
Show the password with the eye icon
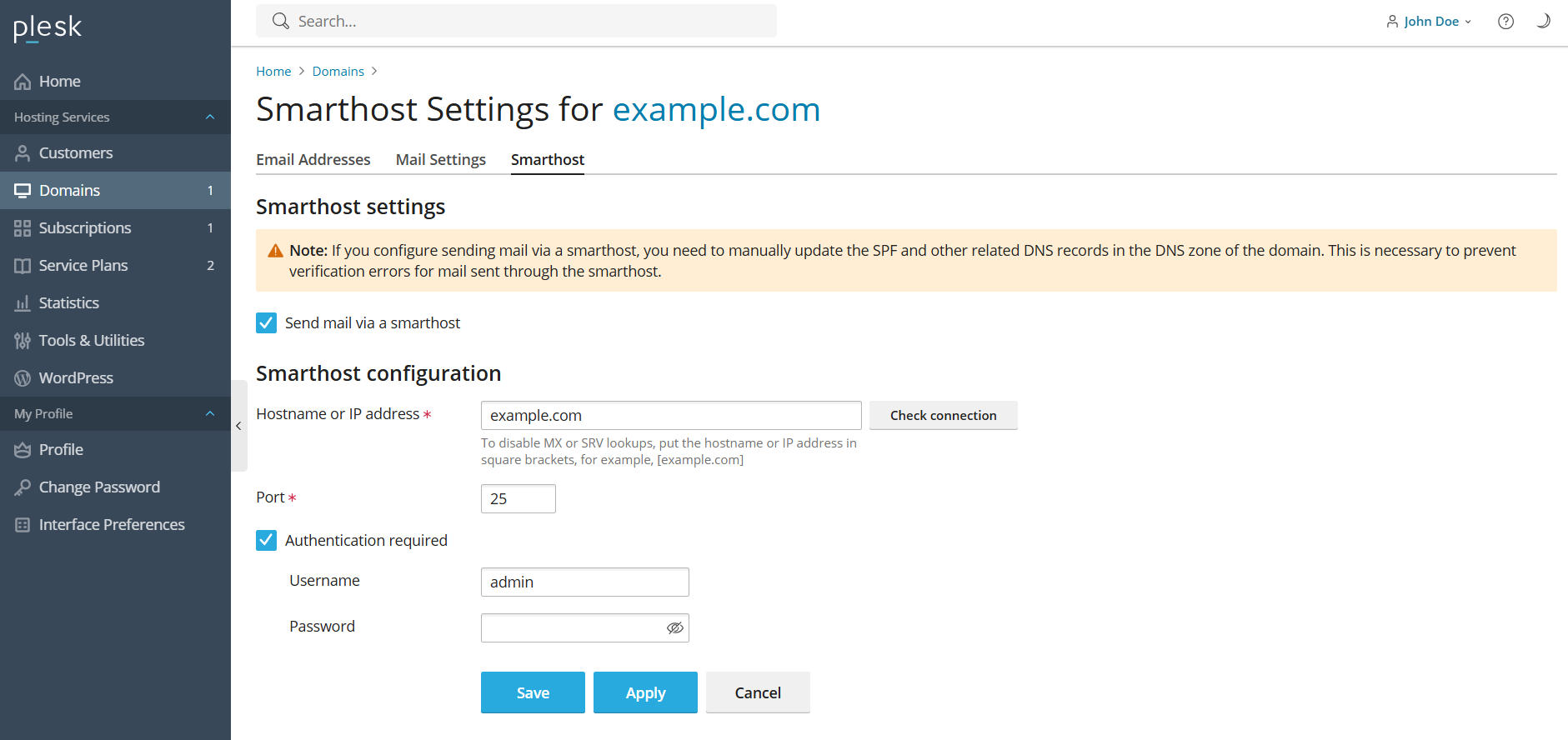pyautogui.click(x=674, y=627)
